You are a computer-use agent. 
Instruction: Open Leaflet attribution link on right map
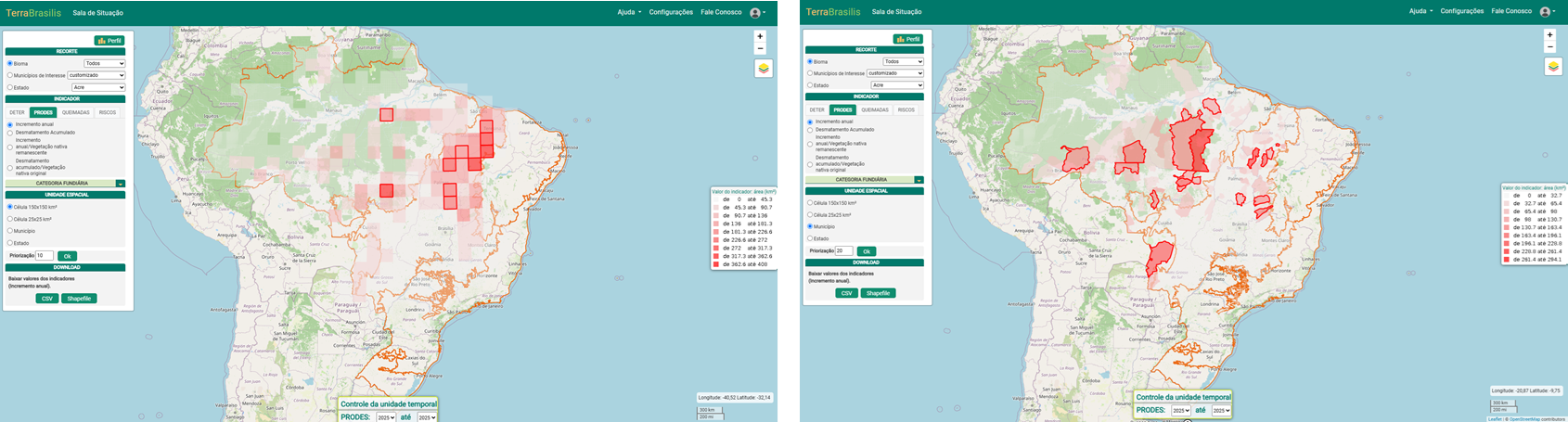click(x=1495, y=419)
